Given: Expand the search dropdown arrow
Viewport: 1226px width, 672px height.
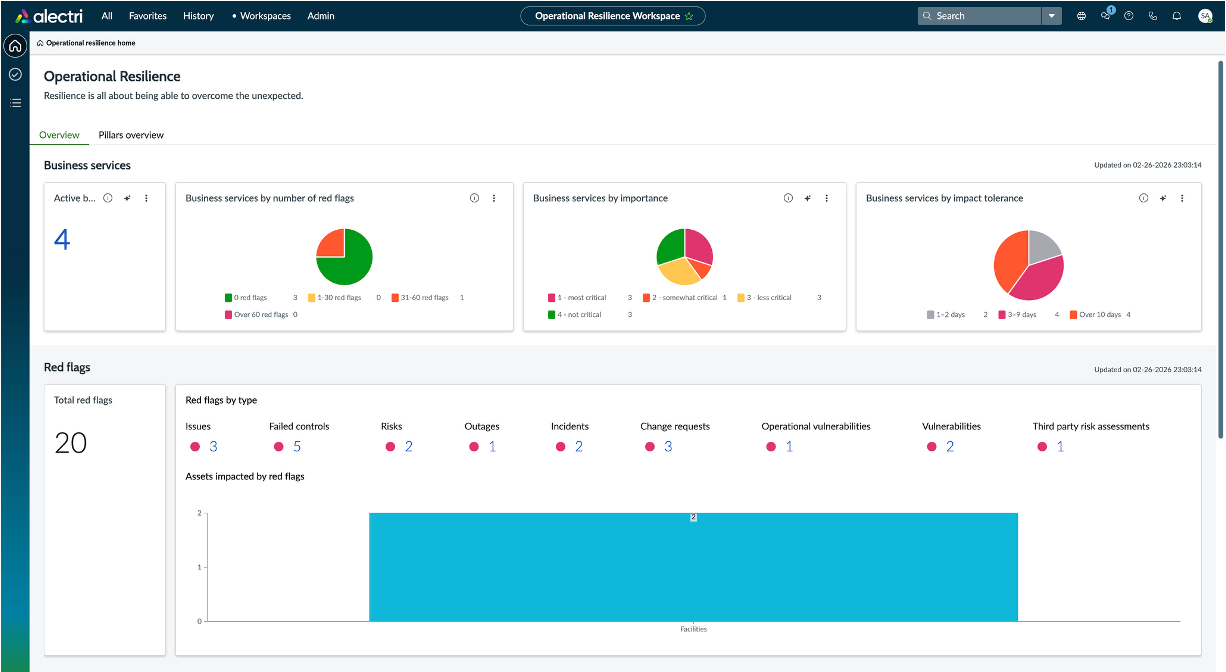Looking at the screenshot, I should 1051,16.
